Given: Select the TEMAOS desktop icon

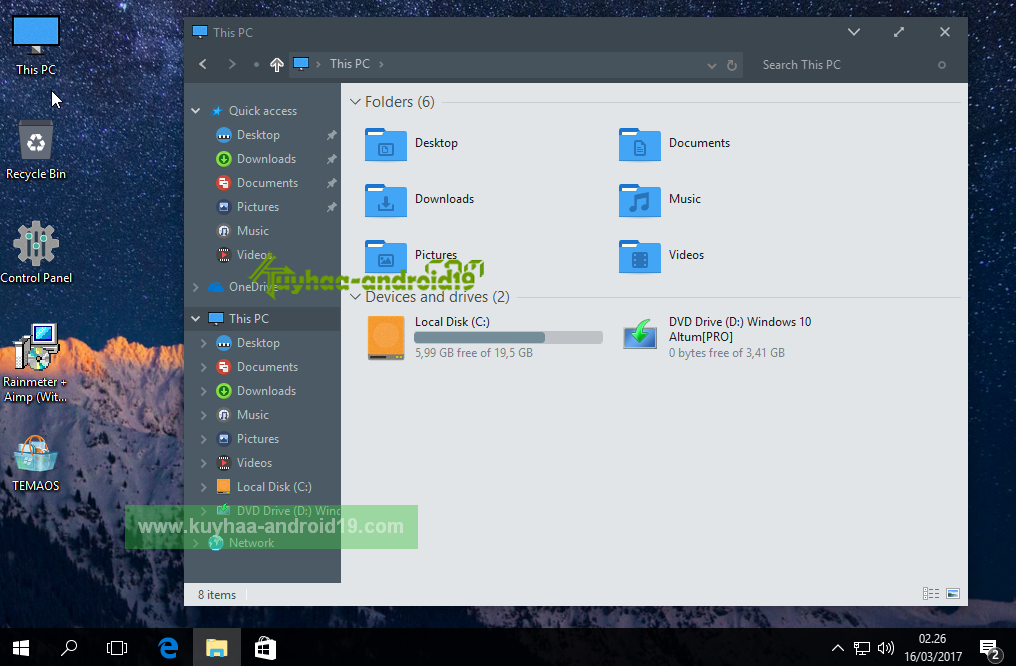Looking at the screenshot, I should click(36, 464).
